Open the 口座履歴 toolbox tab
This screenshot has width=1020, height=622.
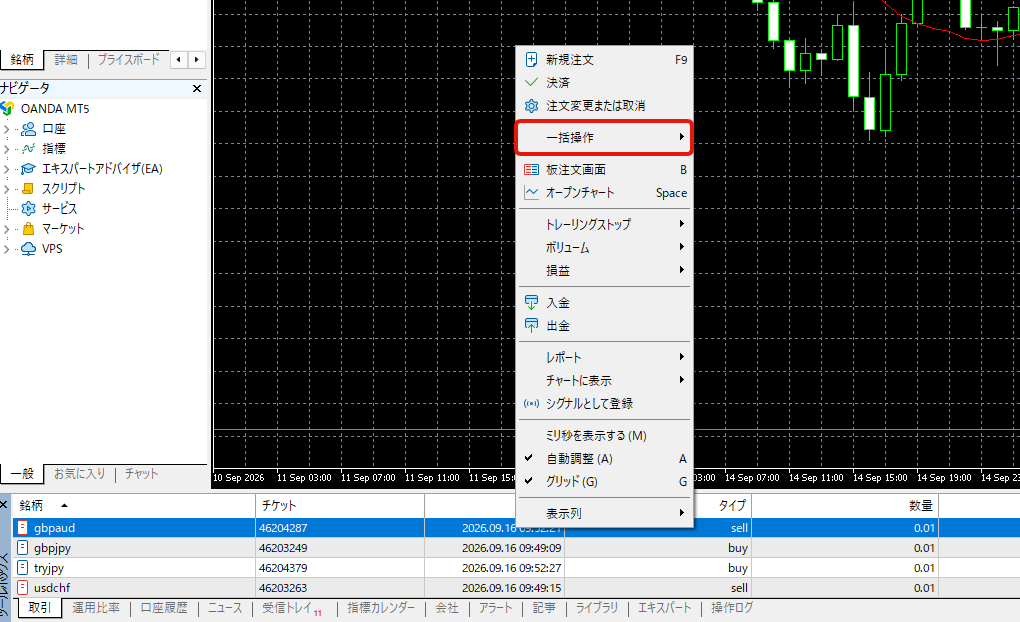pos(163,608)
